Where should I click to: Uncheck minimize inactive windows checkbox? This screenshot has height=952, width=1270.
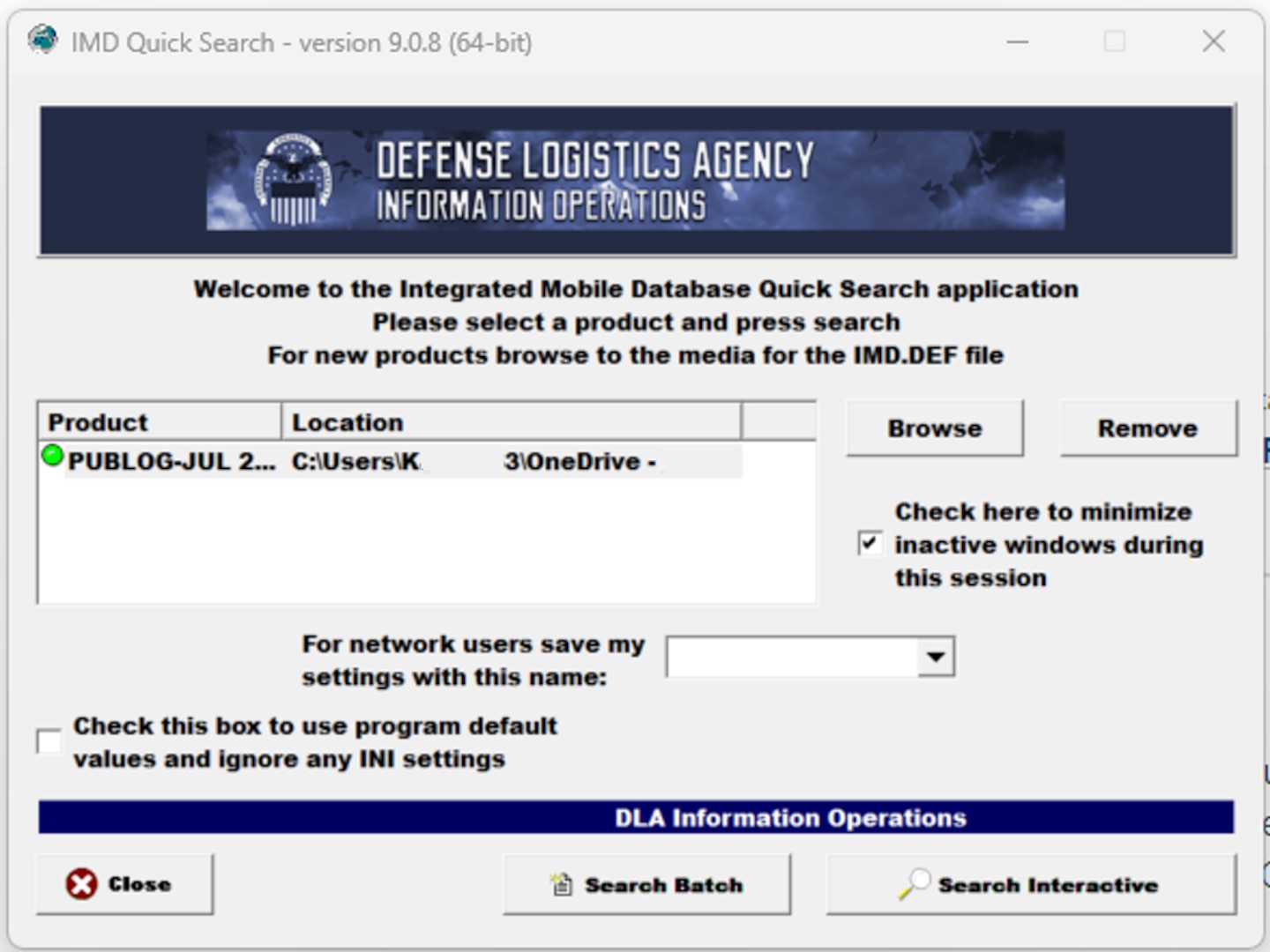click(x=869, y=543)
